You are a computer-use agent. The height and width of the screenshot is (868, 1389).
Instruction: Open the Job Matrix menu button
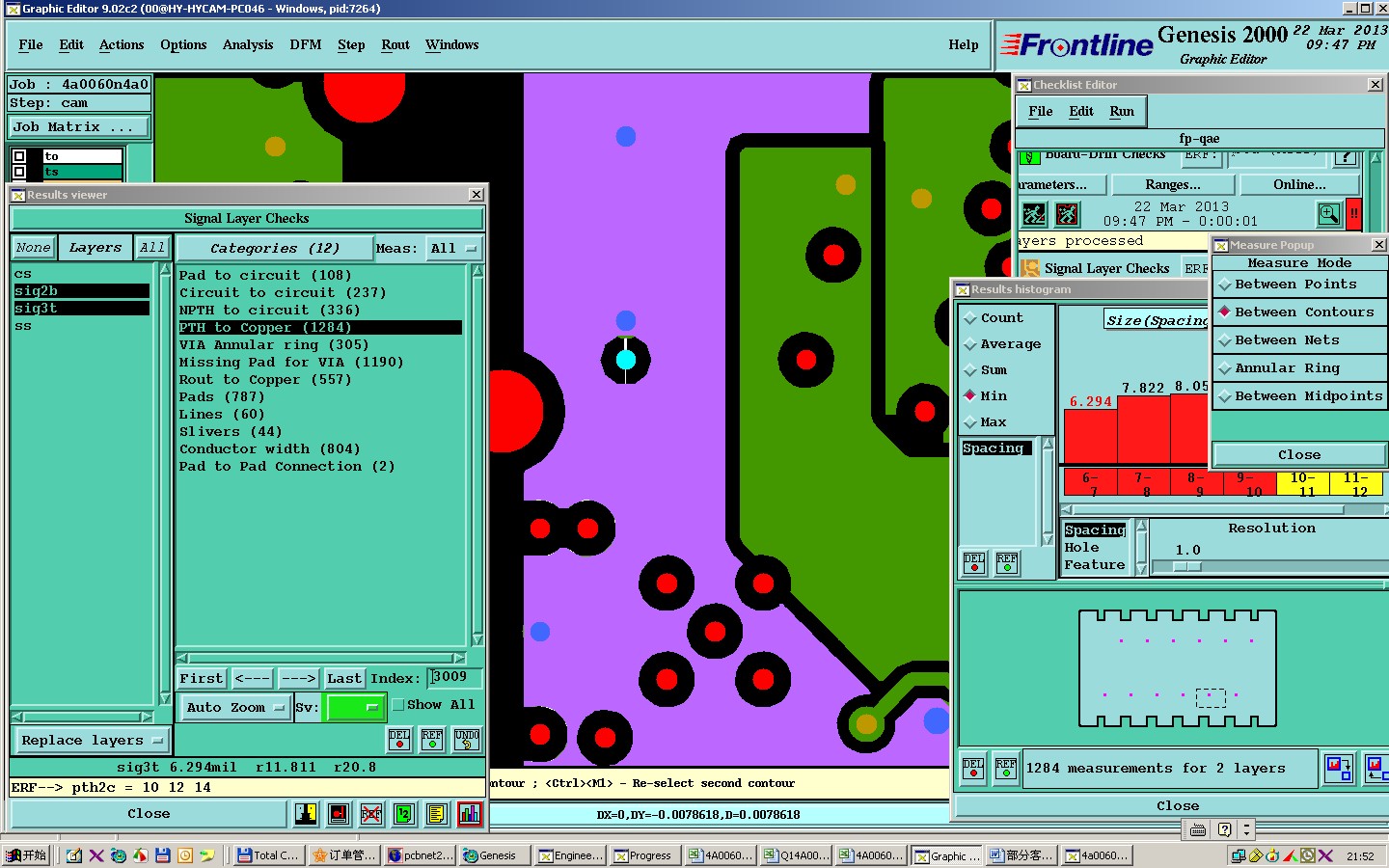[79, 126]
